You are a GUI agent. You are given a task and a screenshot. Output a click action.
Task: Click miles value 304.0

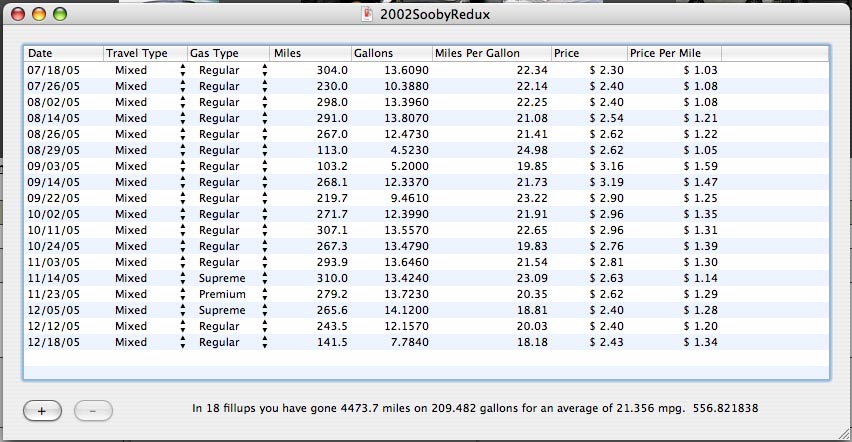tap(332, 70)
